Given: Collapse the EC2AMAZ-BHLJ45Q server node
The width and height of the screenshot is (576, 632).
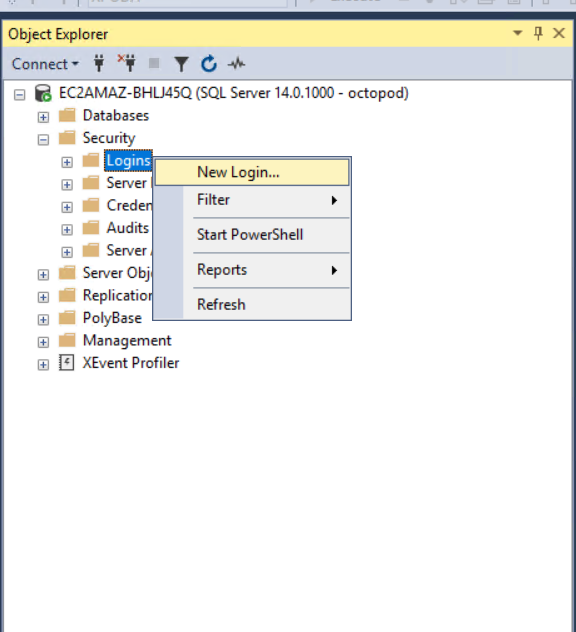Looking at the screenshot, I should pyautogui.click(x=19, y=95).
